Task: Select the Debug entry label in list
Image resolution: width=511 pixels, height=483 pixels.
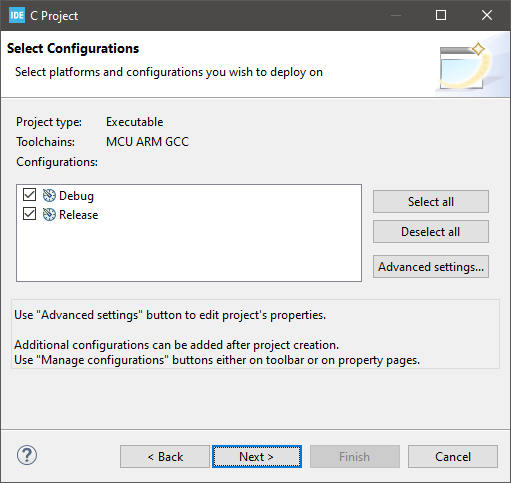Action: [x=76, y=196]
